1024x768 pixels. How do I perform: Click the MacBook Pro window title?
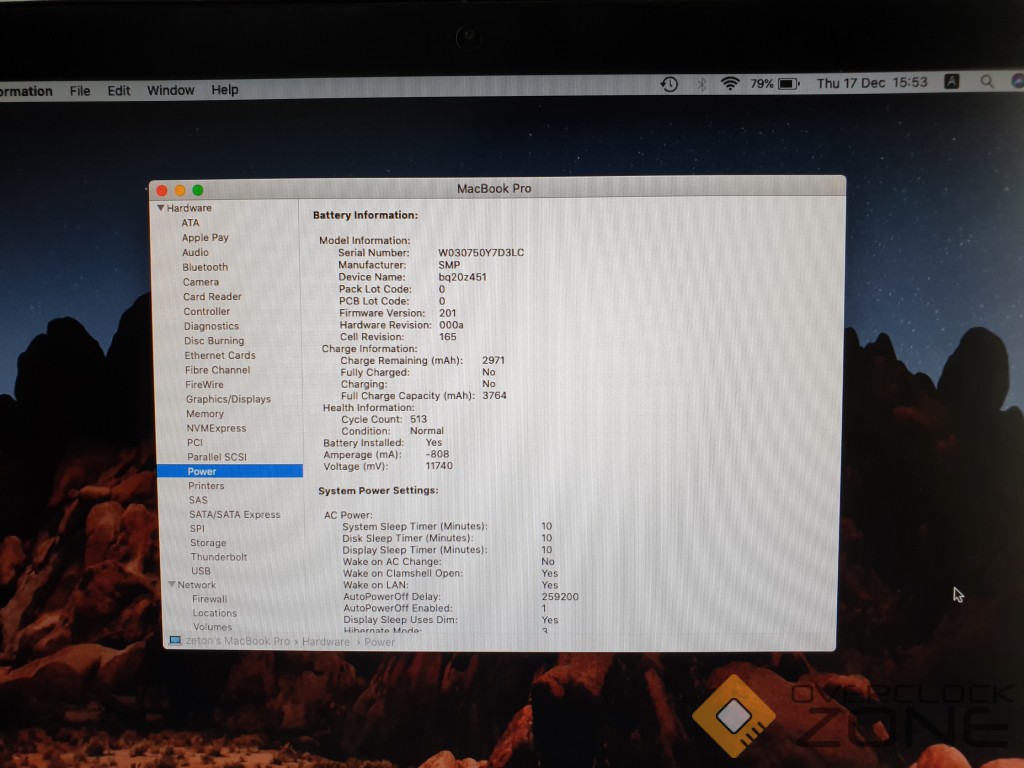pos(494,189)
